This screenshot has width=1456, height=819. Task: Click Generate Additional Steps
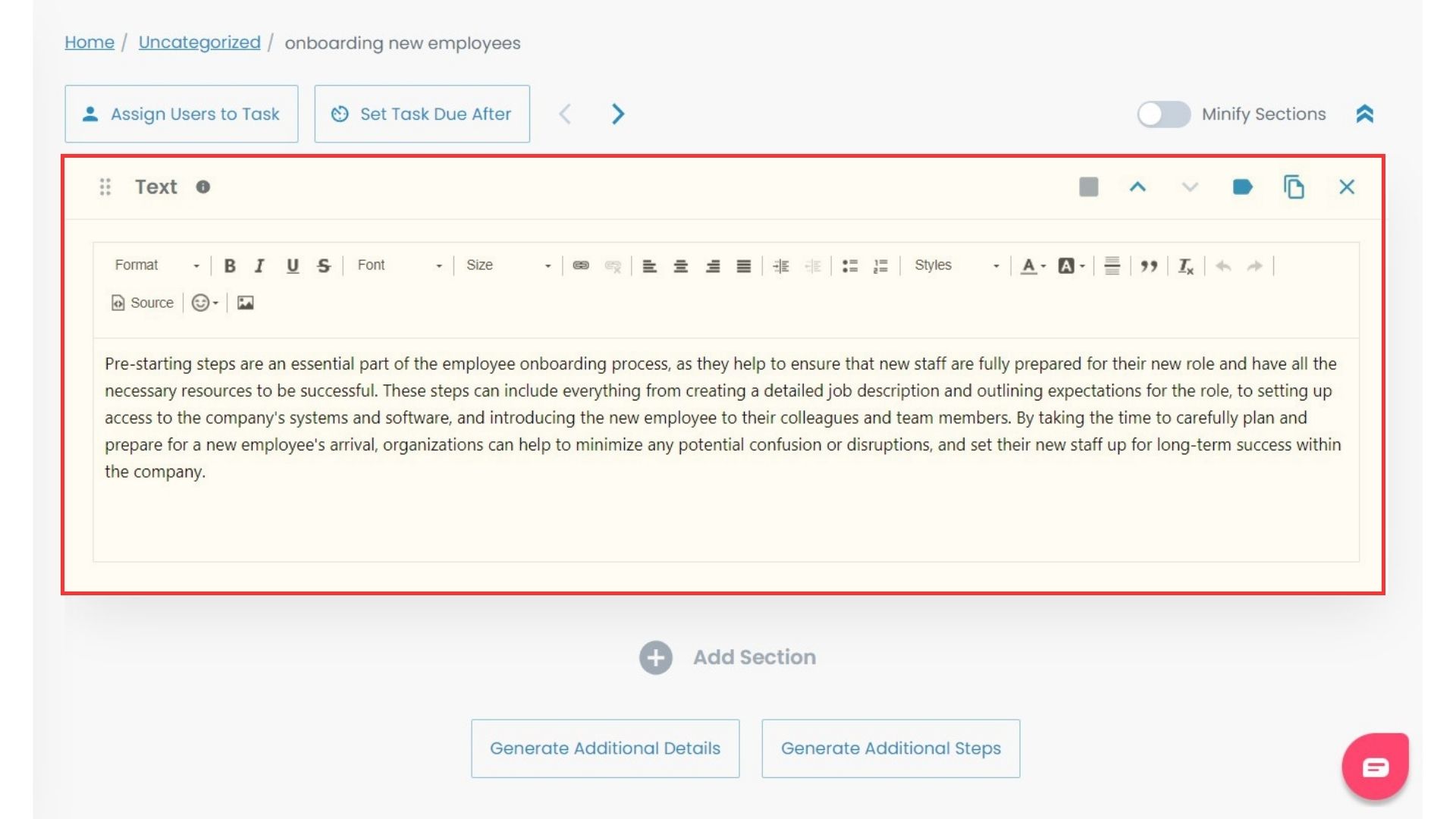891,748
